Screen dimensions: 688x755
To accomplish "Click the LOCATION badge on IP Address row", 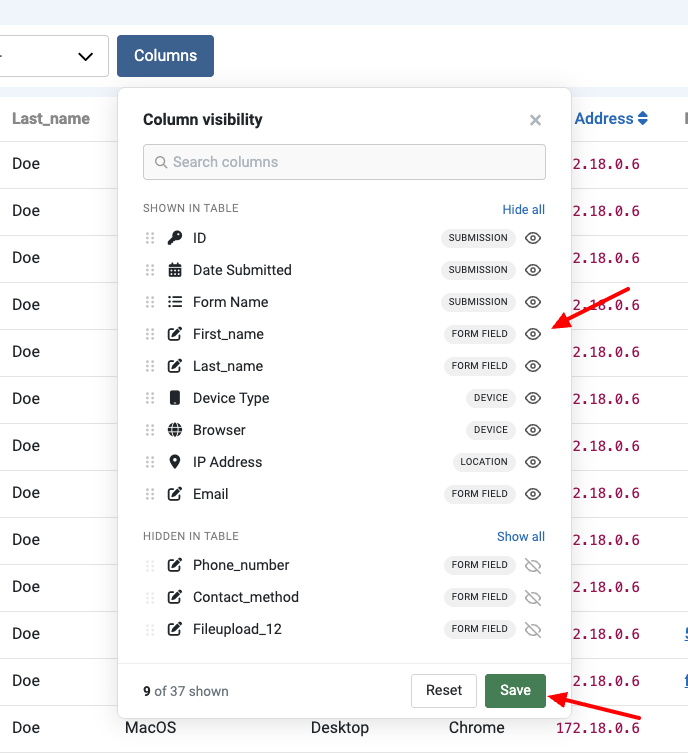I will pyautogui.click(x=484, y=462).
